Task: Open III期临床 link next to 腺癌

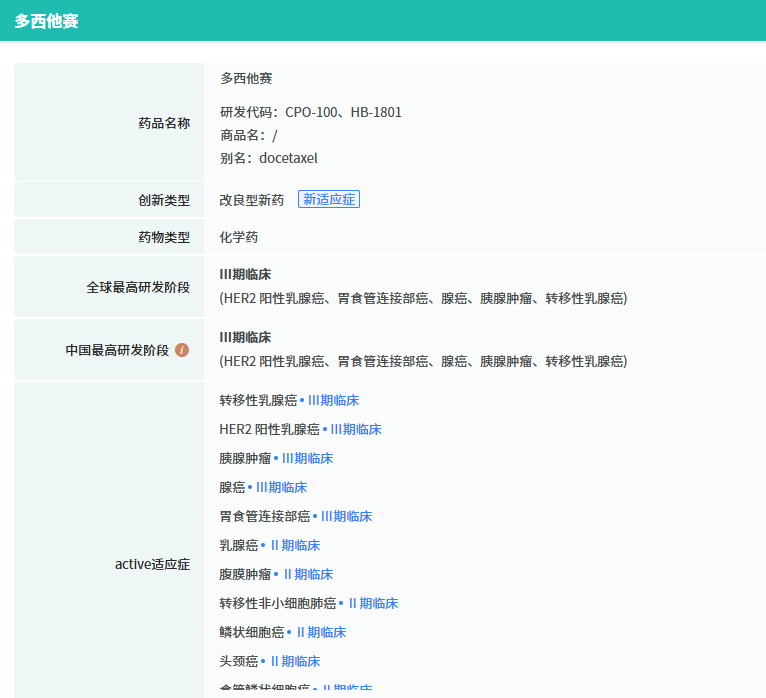Action: point(281,487)
